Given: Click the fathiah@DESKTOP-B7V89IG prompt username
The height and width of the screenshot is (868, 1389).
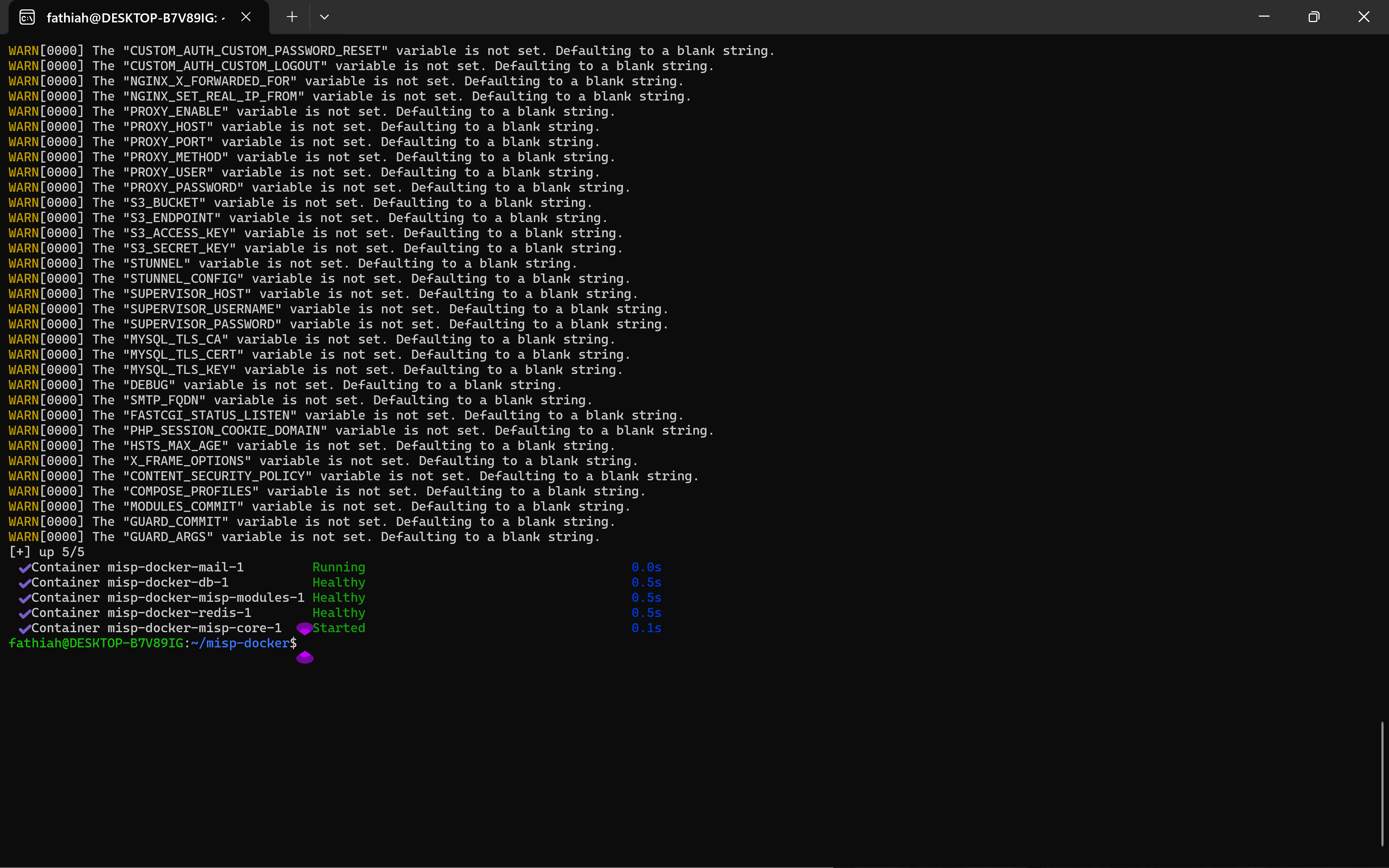Looking at the screenshot, I should tap(96, 643).
